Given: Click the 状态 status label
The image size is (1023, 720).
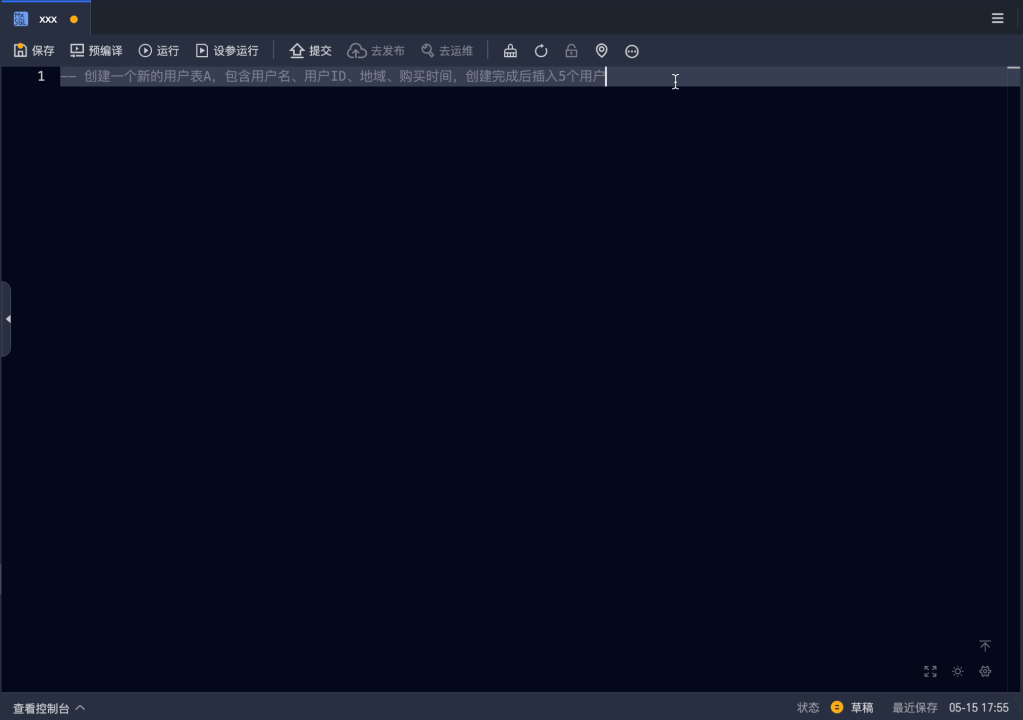Looking at the screenshot, I should pos(808,708).
